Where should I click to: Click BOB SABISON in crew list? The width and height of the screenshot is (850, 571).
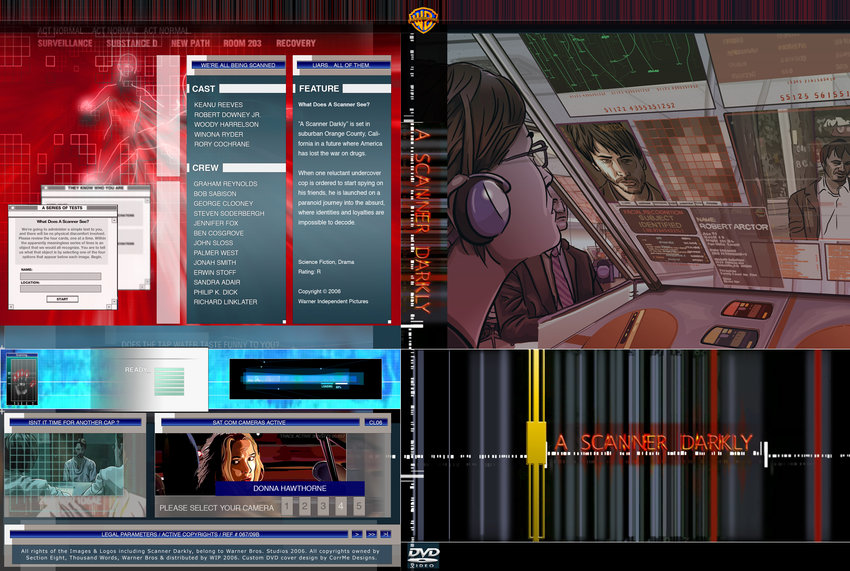tap(215, 194)
